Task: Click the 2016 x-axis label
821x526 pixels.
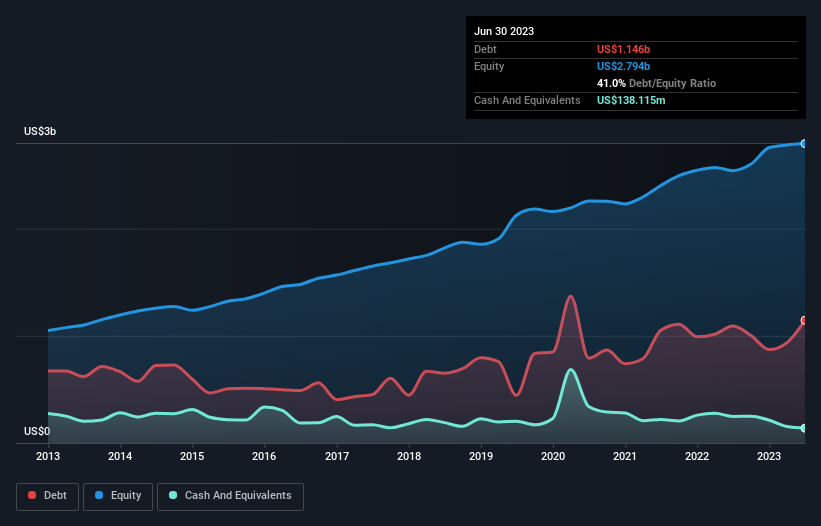Action: [264, 456]
